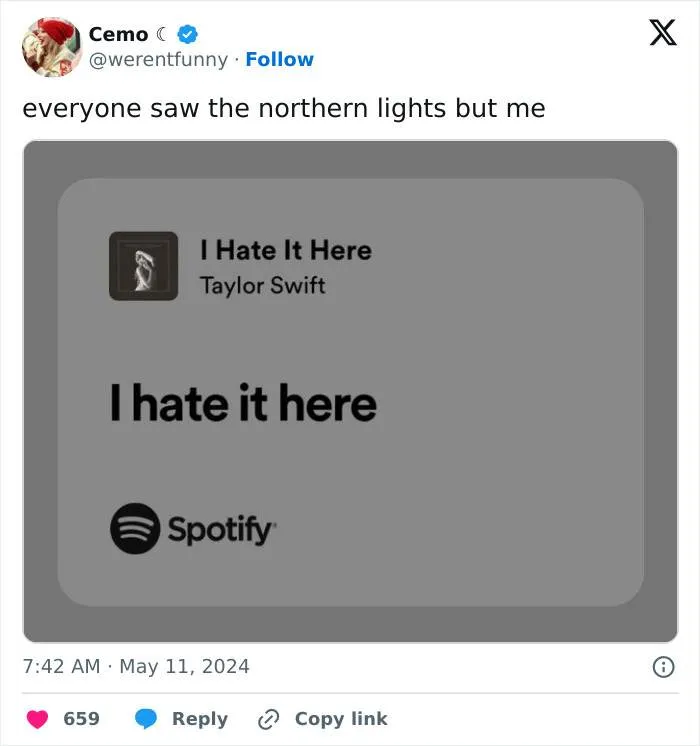Like the tweet with the heart icon
Image resolution: width=700 pixels, height=746 pixels.
pos(37,719)
